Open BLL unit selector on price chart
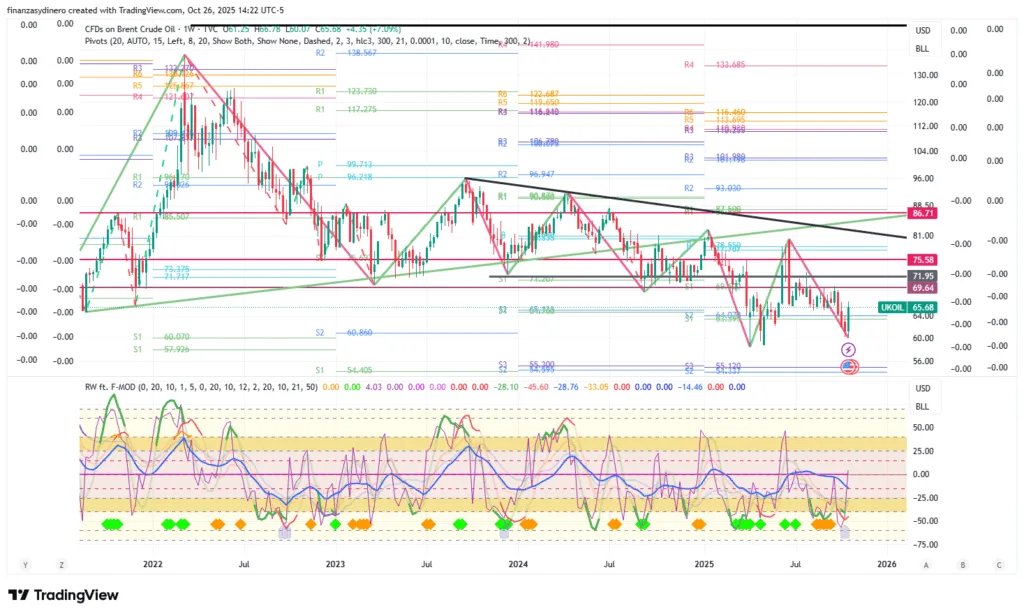Viewport: 1024px width, 616px height. tap(922, 47)
